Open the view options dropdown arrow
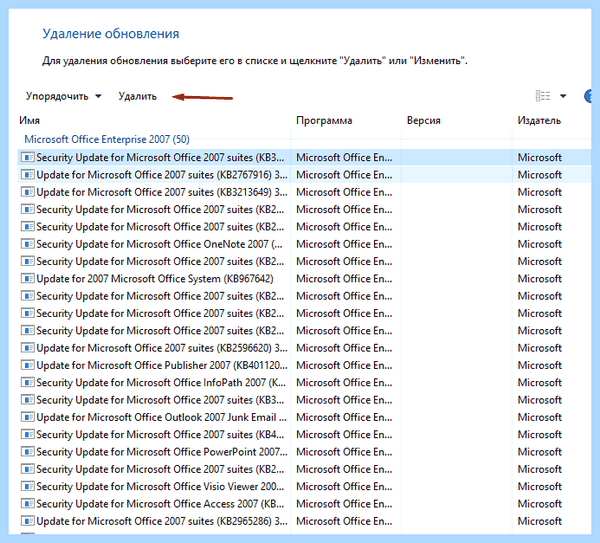This screenshot has height=543, width=600. tap(563, 96)
